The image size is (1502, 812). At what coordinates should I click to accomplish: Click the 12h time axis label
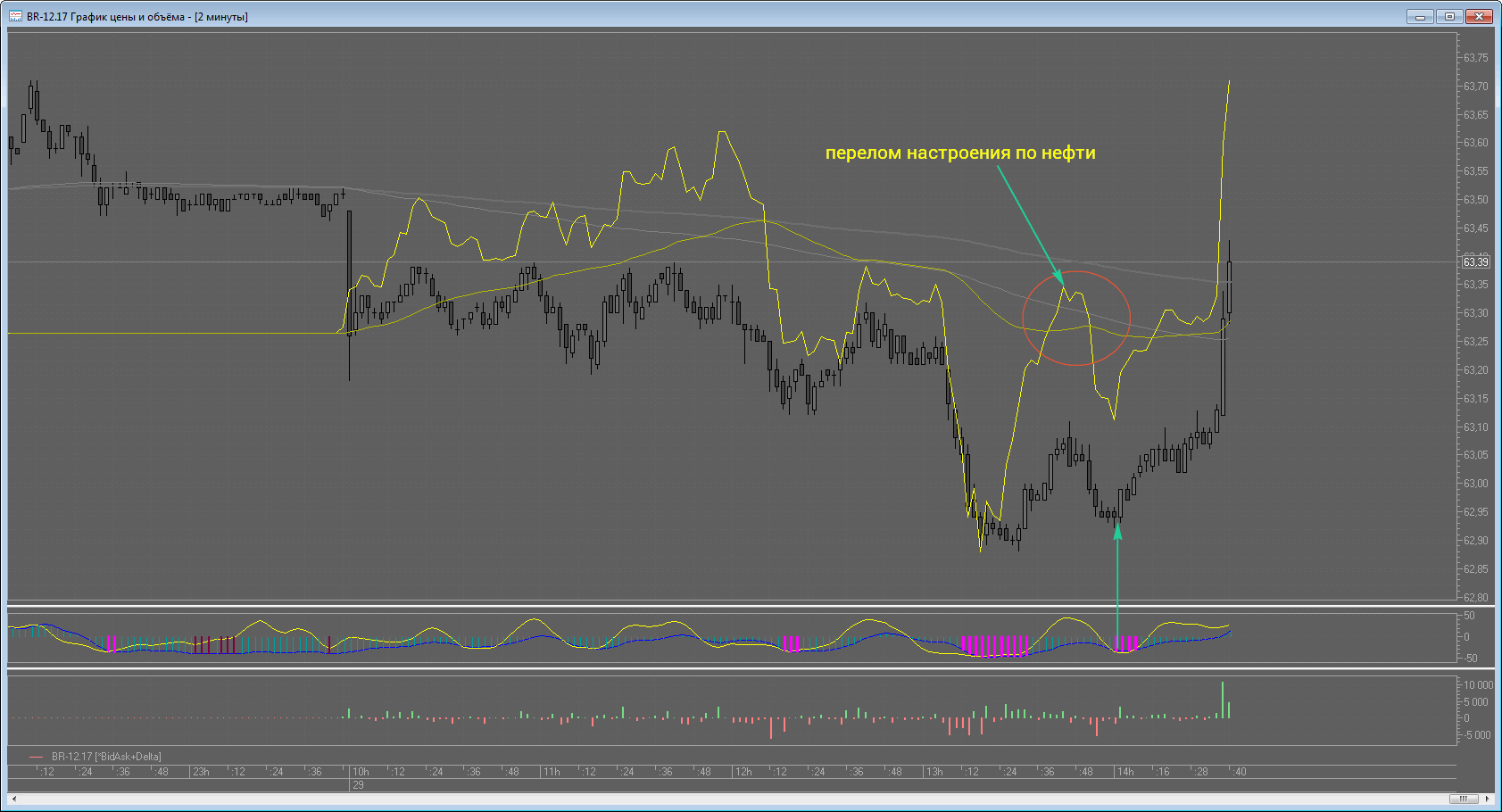743,772
